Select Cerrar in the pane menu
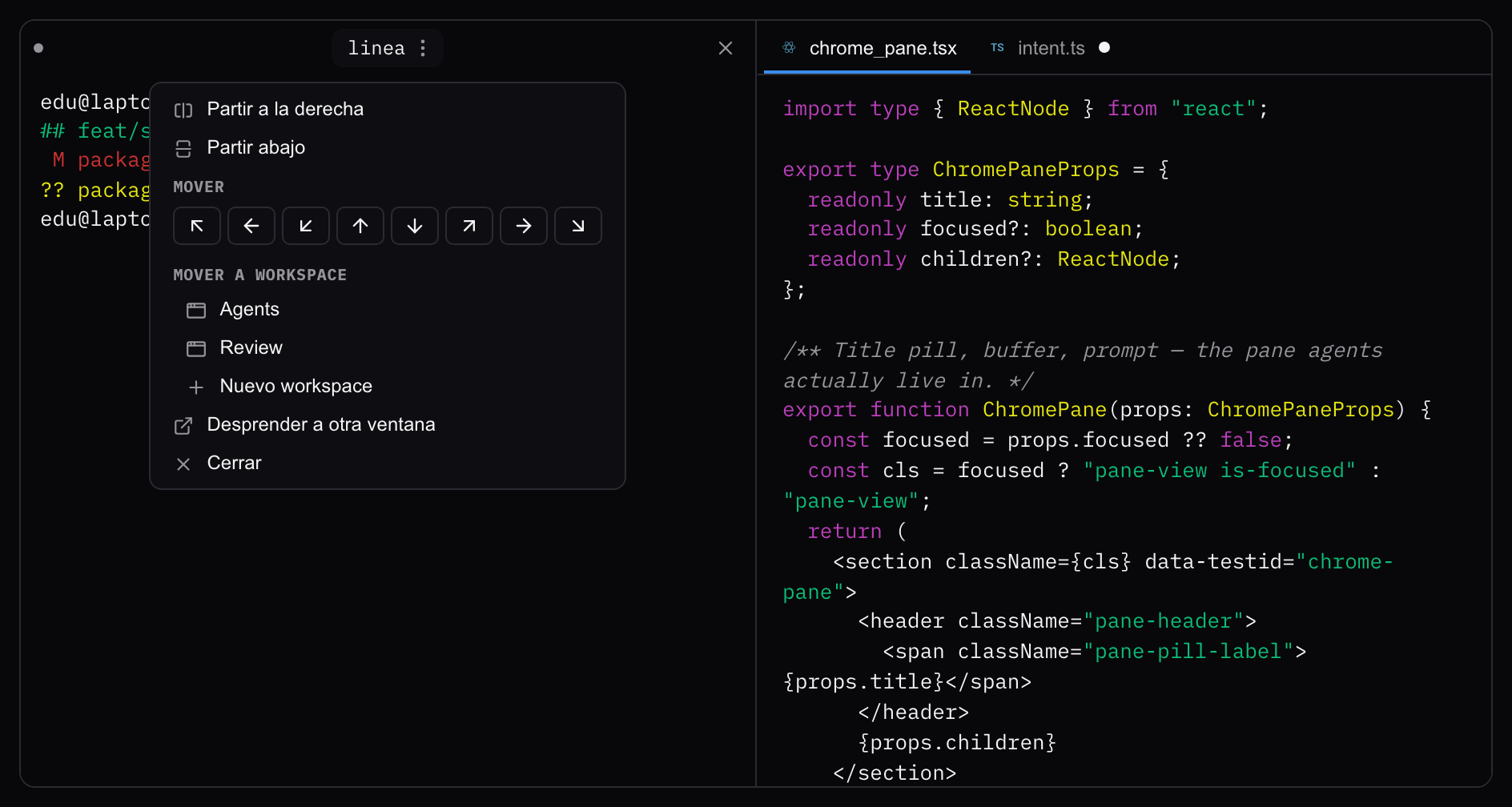Viewport: 1512px width, 807px height. pos(388,463)
